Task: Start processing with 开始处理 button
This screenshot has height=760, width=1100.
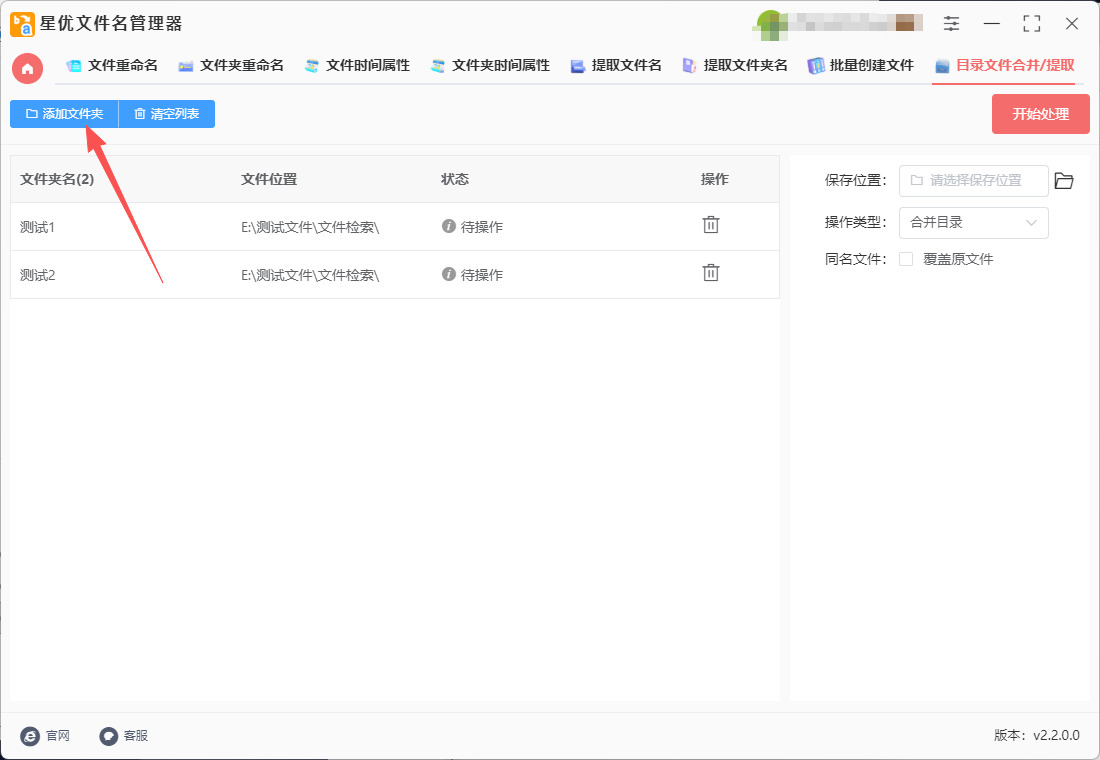Action: [x=1040, y=114]
